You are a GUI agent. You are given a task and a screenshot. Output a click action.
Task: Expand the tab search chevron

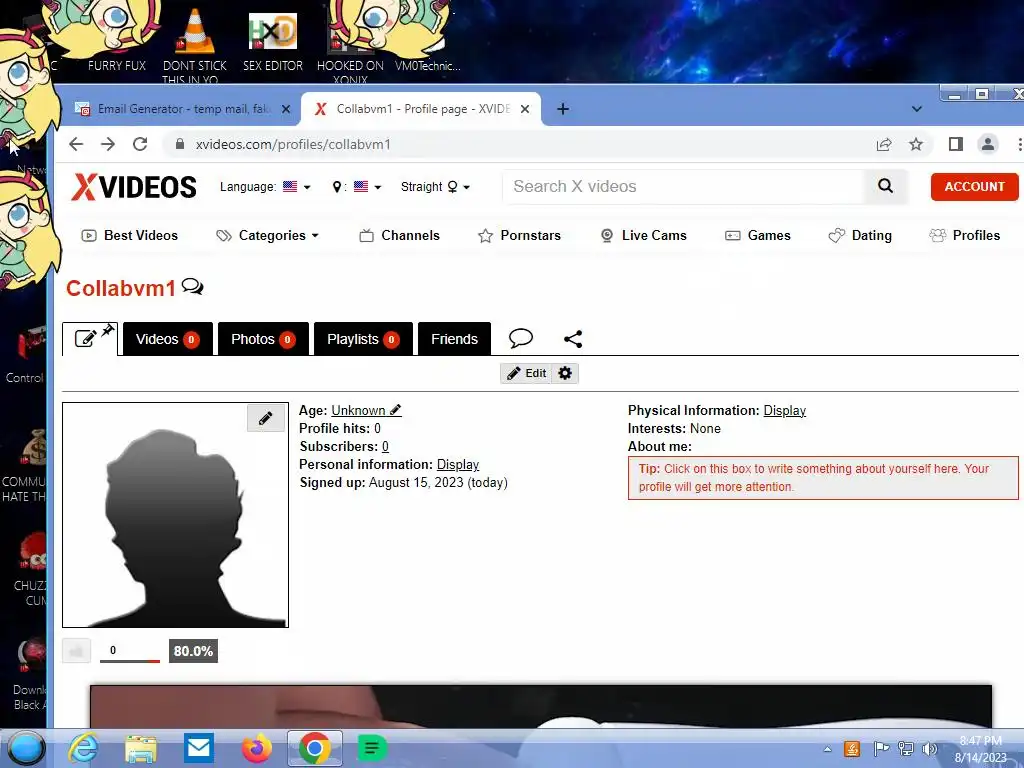click(x=916, y=109)
